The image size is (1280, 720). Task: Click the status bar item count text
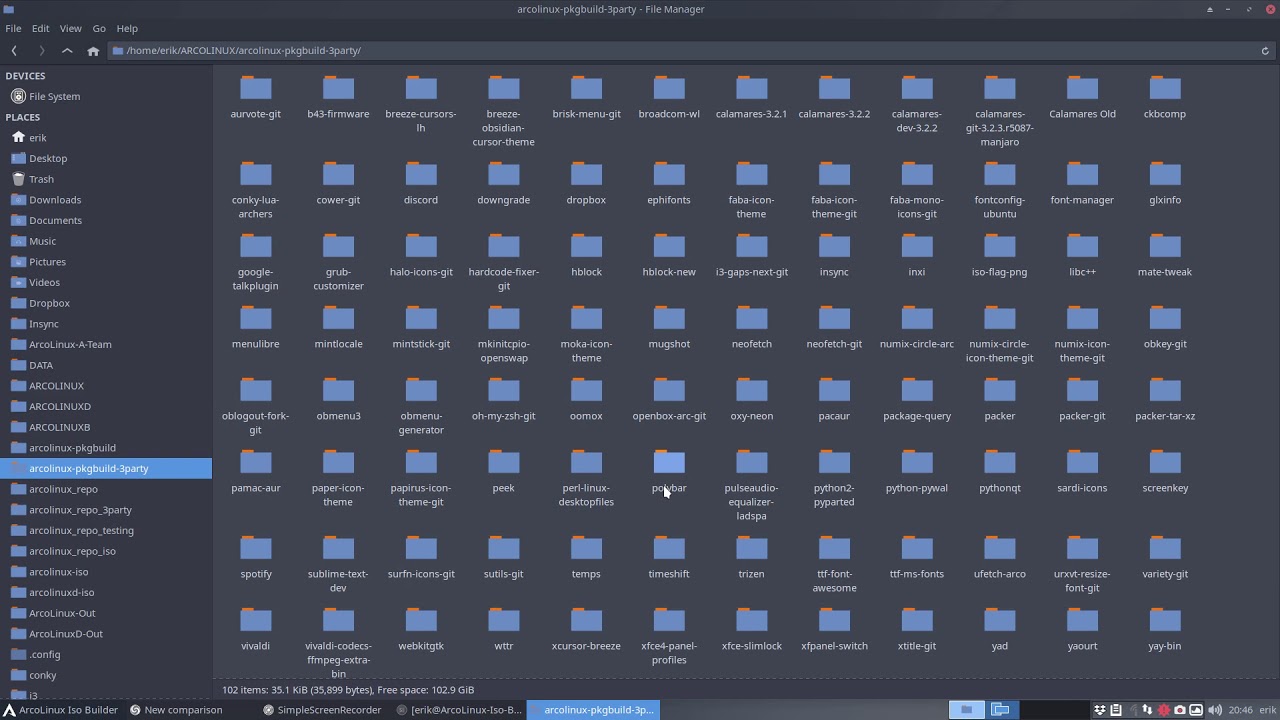(348, 690)
